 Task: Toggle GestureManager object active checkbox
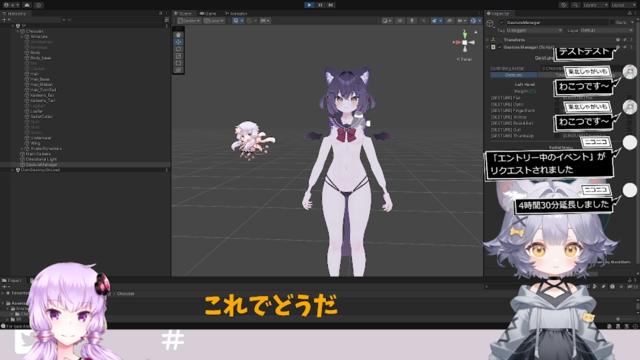point(502,23)
